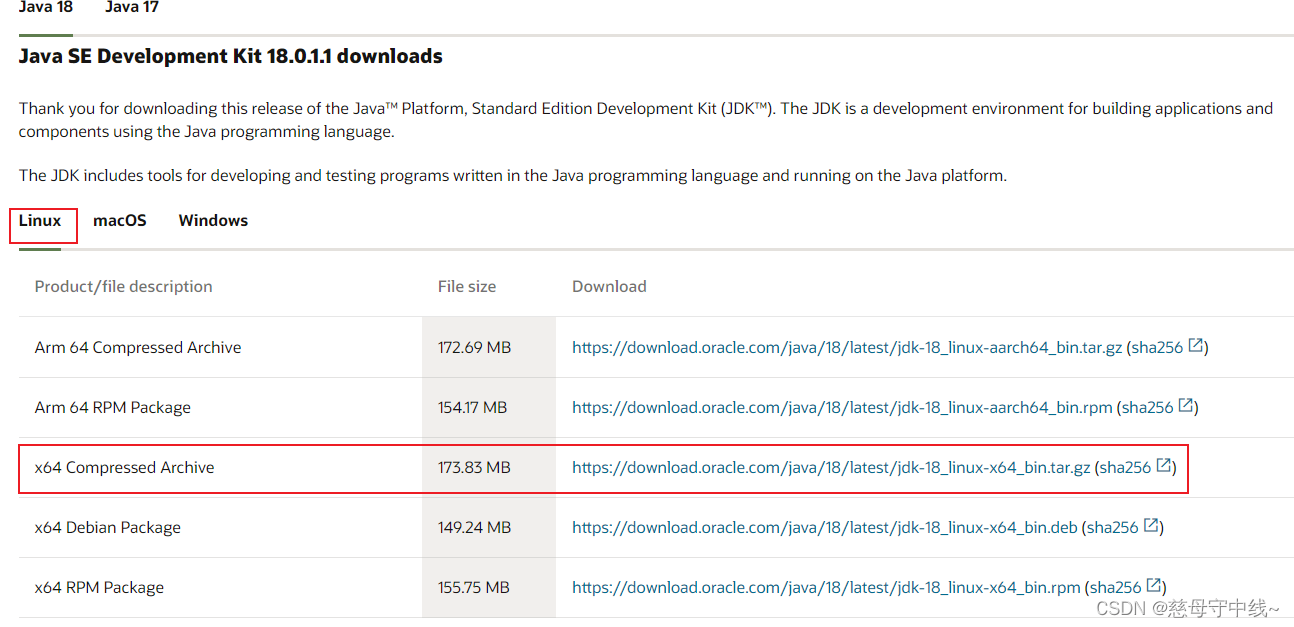Select the Java 18 tab

tap(45, 8)
